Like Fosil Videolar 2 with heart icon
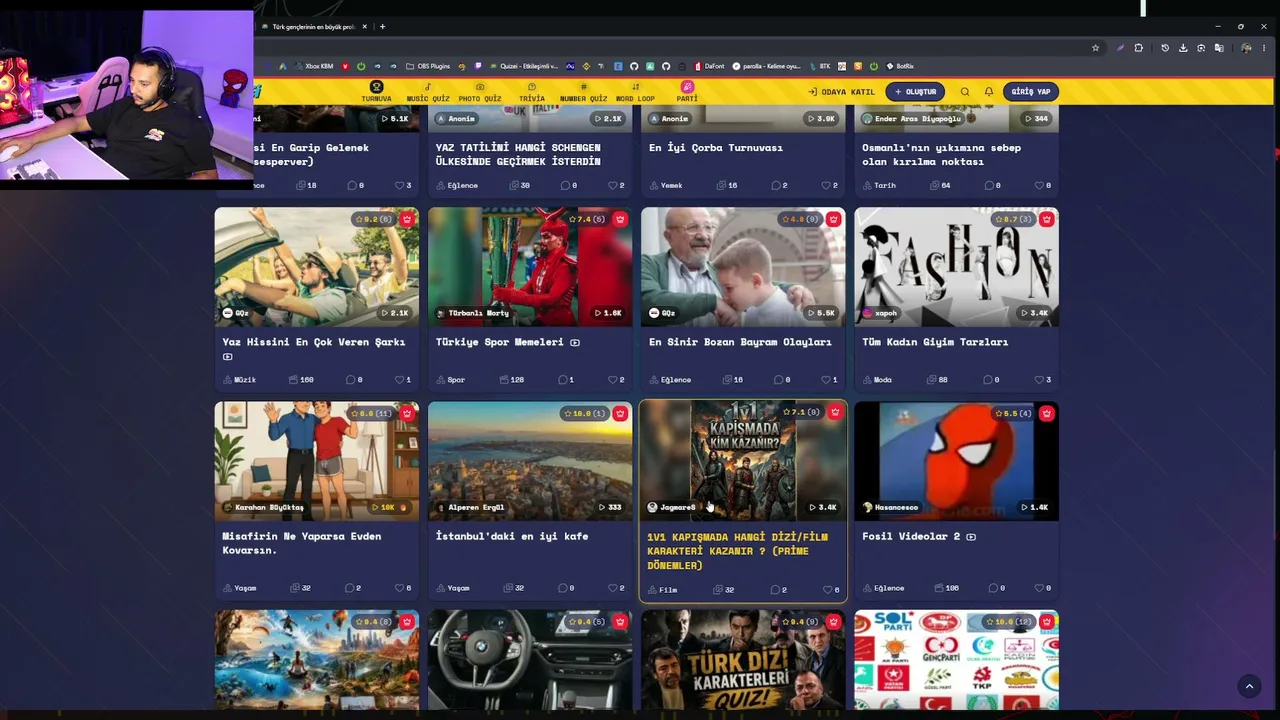This screenshot has height=720, width=1280. coord(1039,588)
